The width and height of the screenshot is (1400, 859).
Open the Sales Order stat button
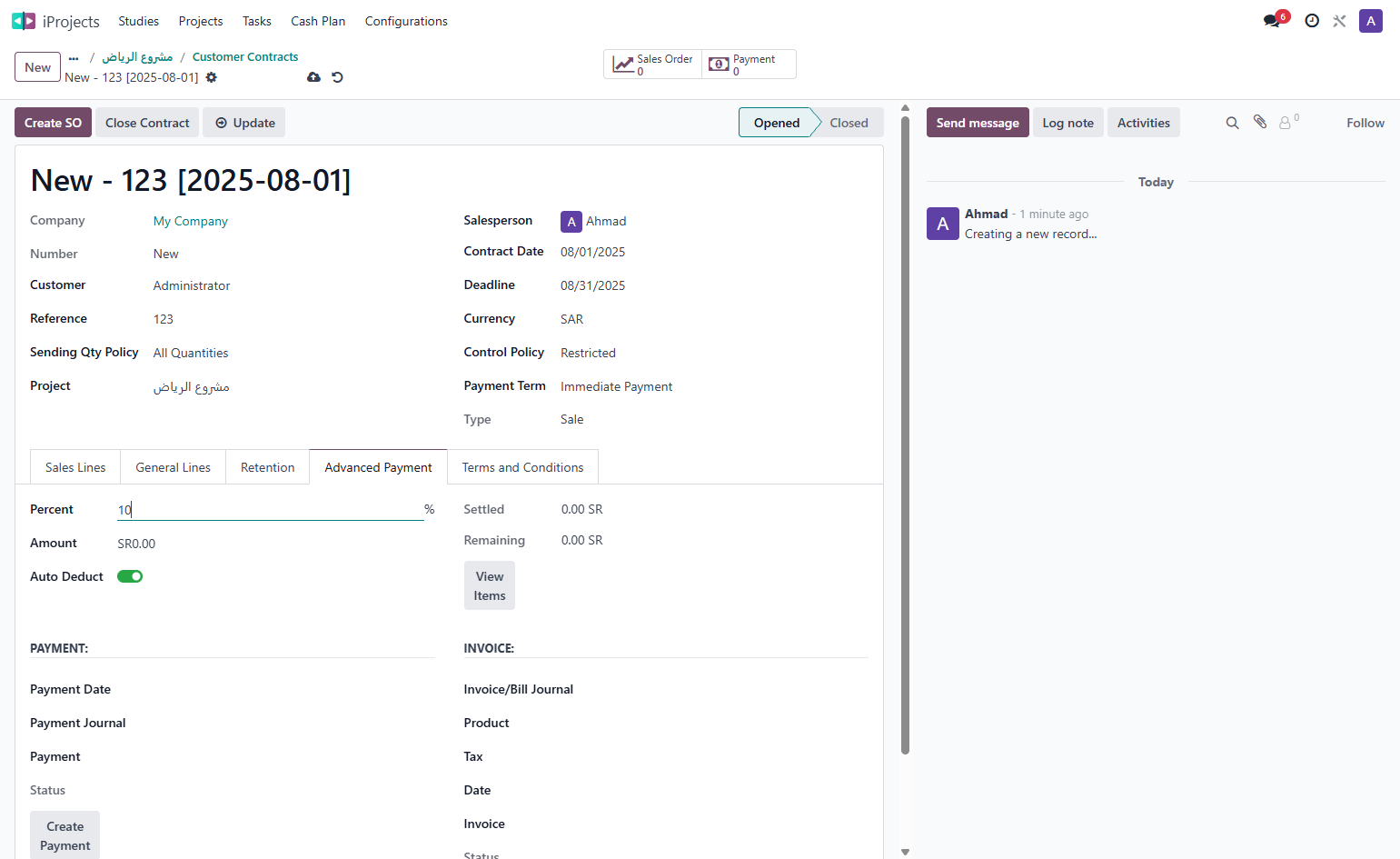tap(653, 65)
